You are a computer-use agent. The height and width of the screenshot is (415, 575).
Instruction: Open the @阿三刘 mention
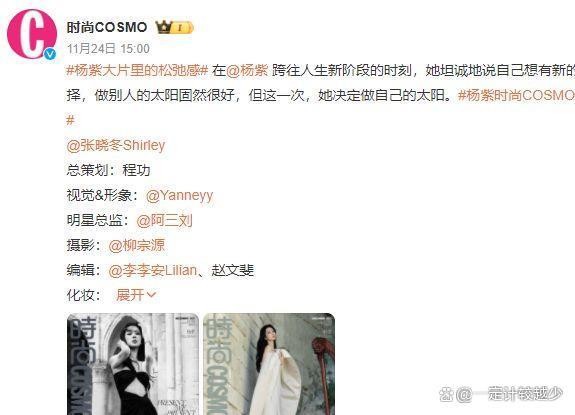tap(164, 220)
